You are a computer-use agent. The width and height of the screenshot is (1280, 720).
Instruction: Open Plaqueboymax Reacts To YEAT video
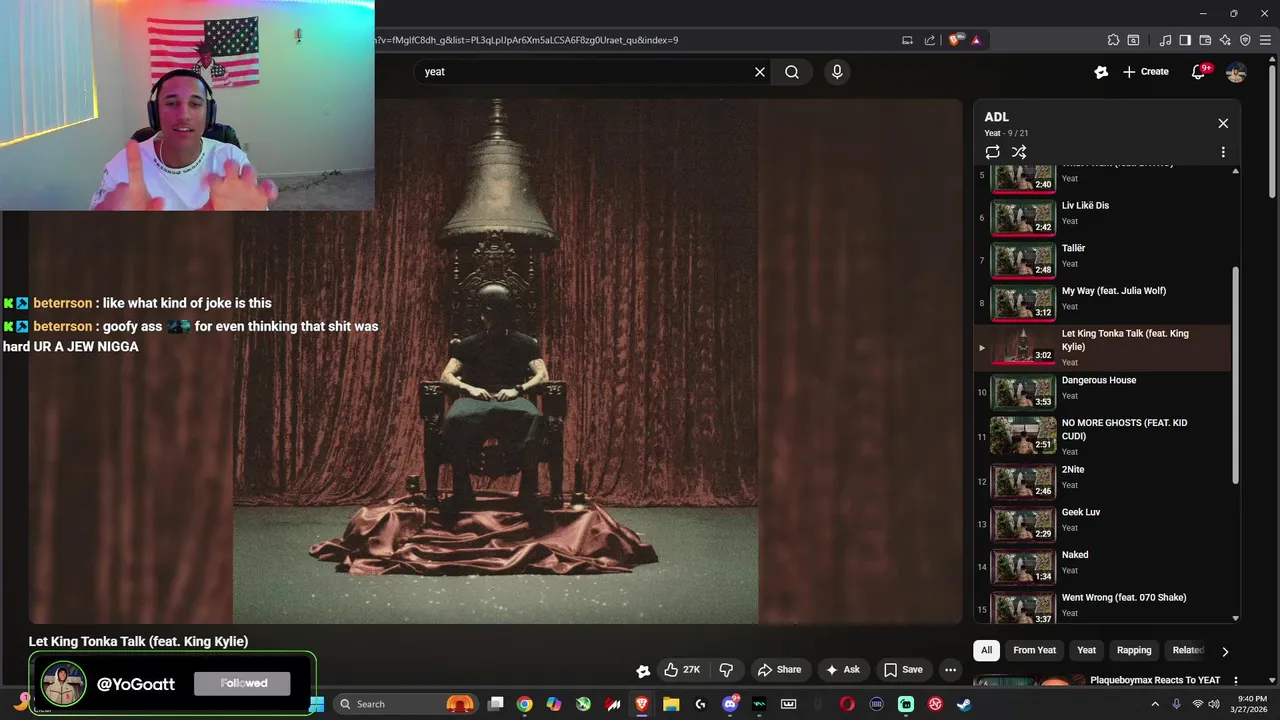point(1155,680)
